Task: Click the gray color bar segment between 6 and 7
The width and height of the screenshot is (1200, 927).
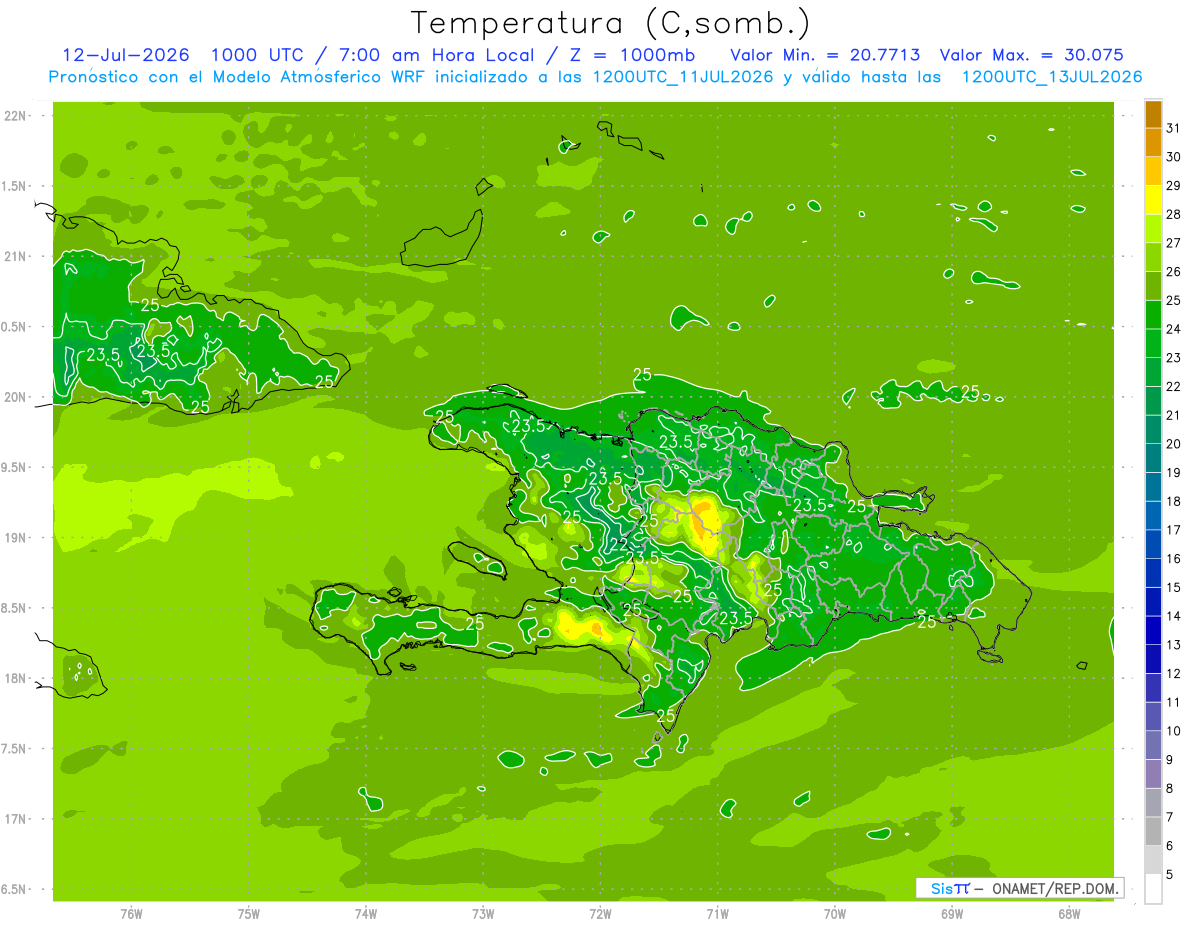Action: (x=1153, y=831)
